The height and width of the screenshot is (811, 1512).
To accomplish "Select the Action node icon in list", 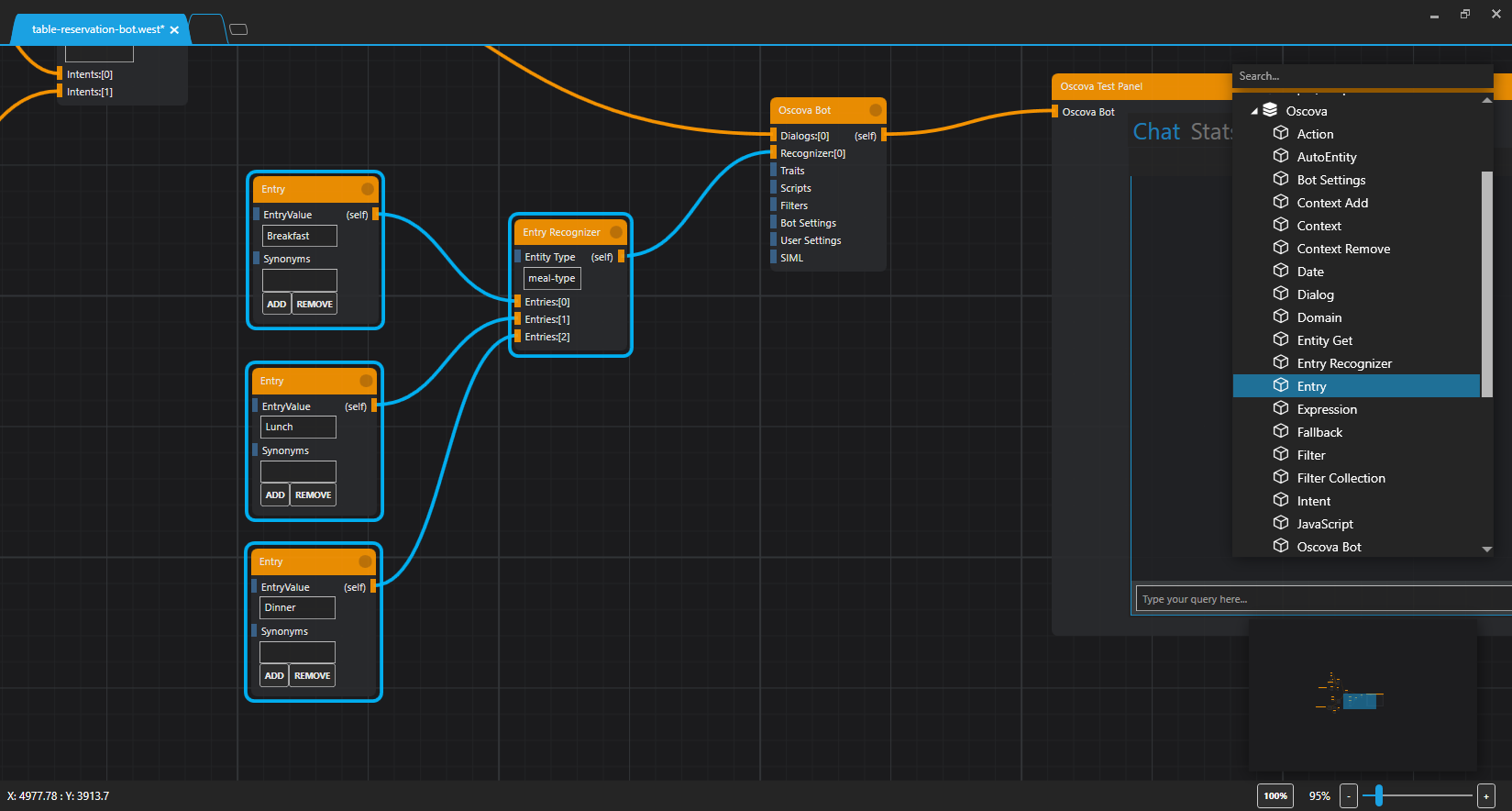I will click(1281, 133).
